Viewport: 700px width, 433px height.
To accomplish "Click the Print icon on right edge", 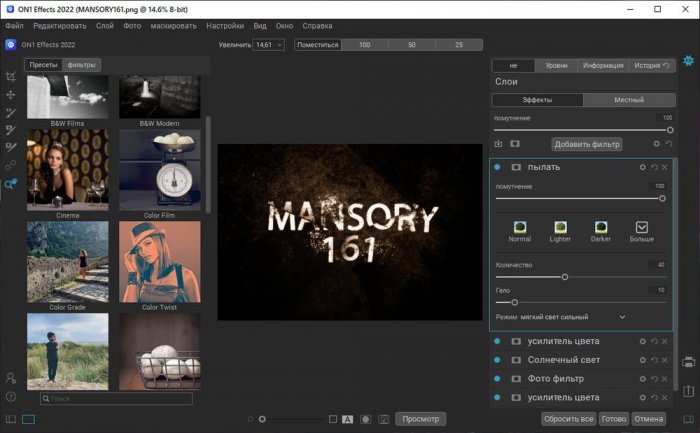I will pos(689,361).
